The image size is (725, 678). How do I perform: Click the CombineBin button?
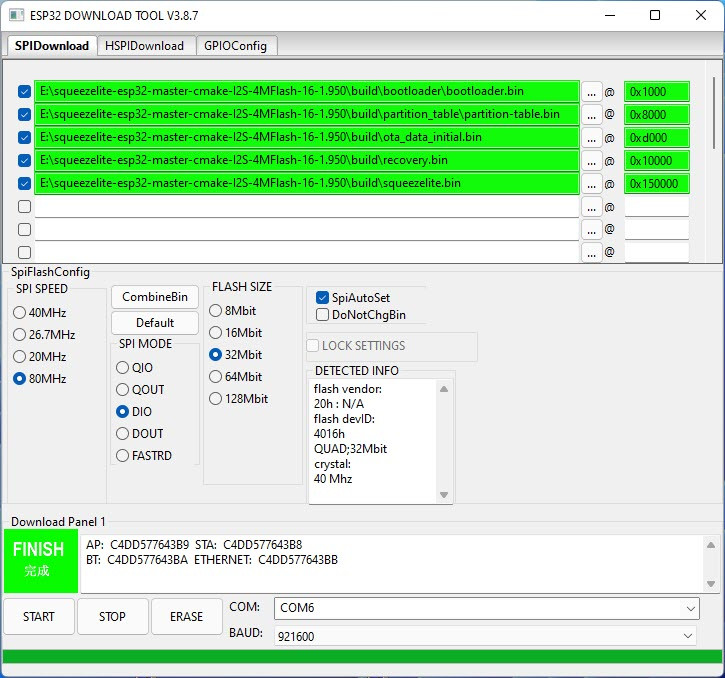pos(155,297)
